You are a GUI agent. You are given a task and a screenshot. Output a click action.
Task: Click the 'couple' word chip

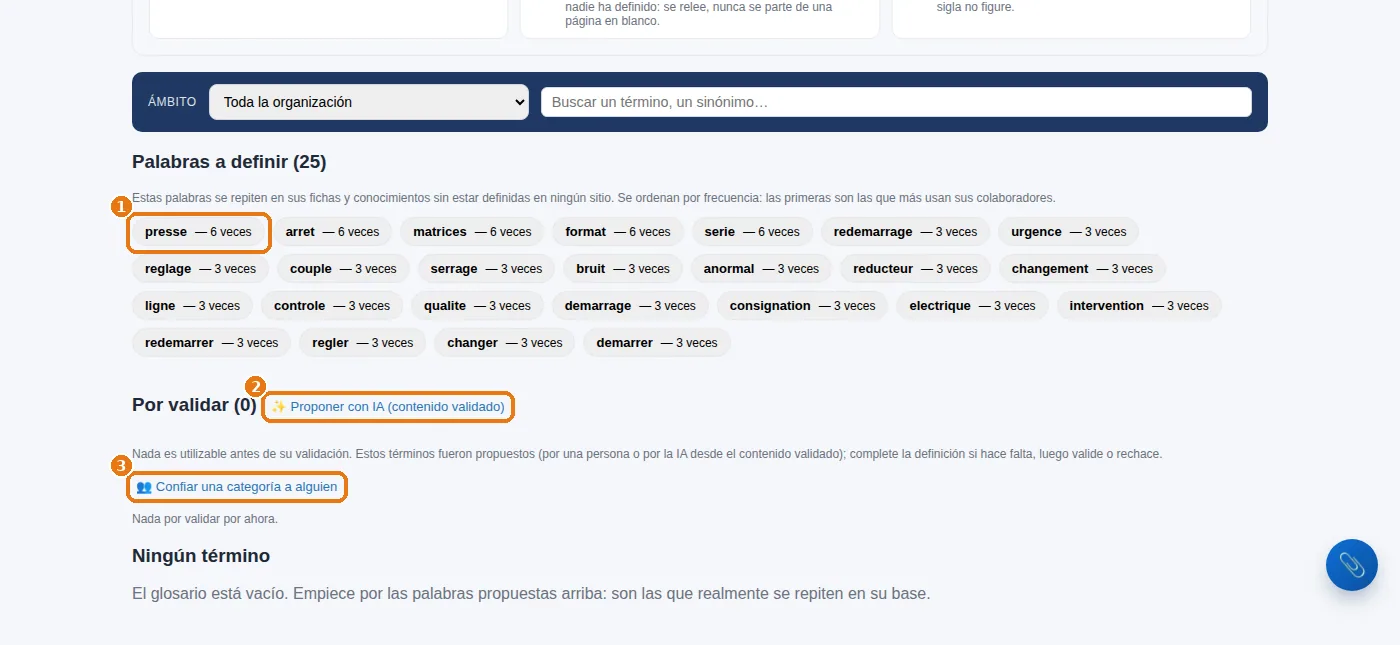(343, 269)
